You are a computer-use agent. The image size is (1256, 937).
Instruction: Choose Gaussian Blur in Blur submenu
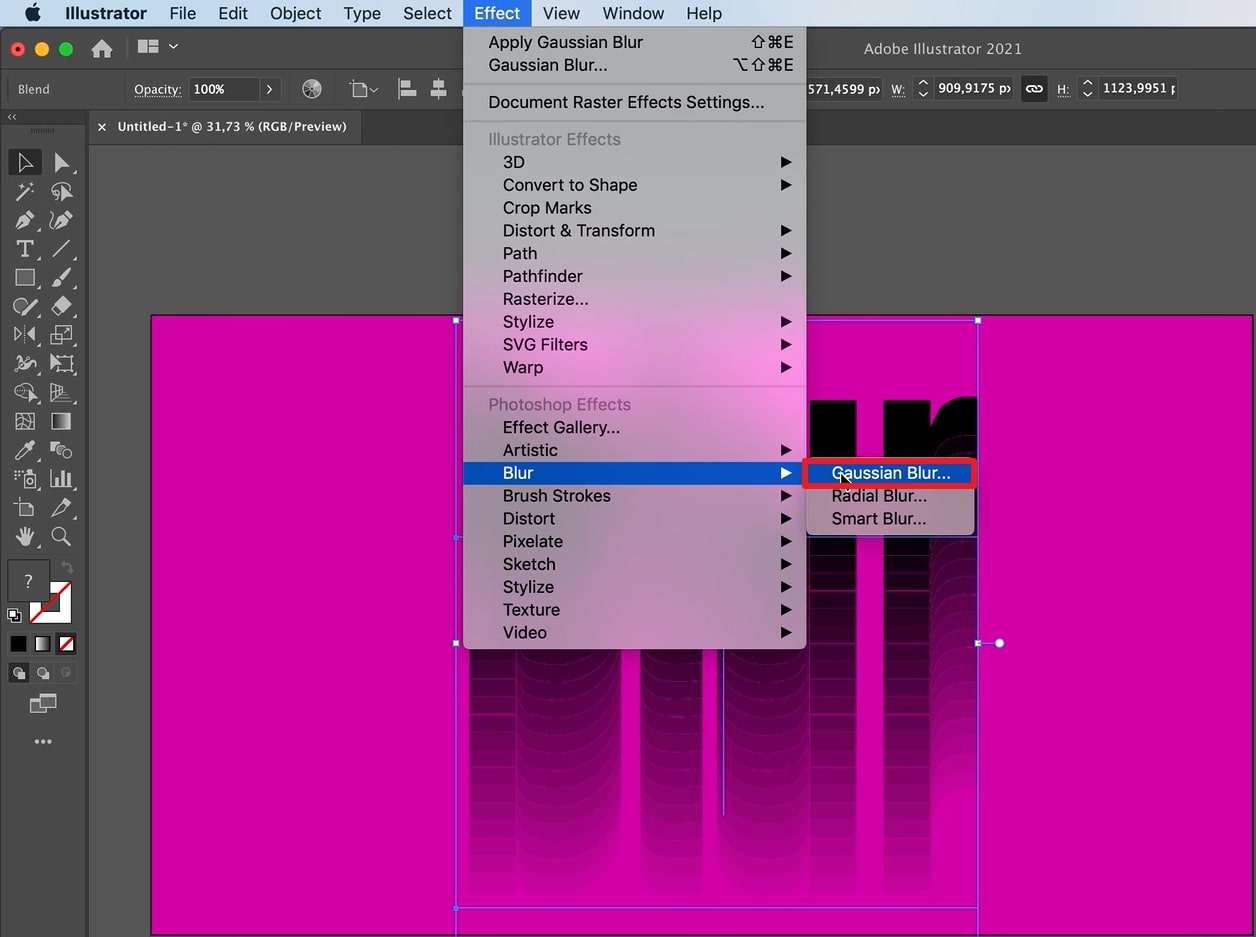(890, 473)
